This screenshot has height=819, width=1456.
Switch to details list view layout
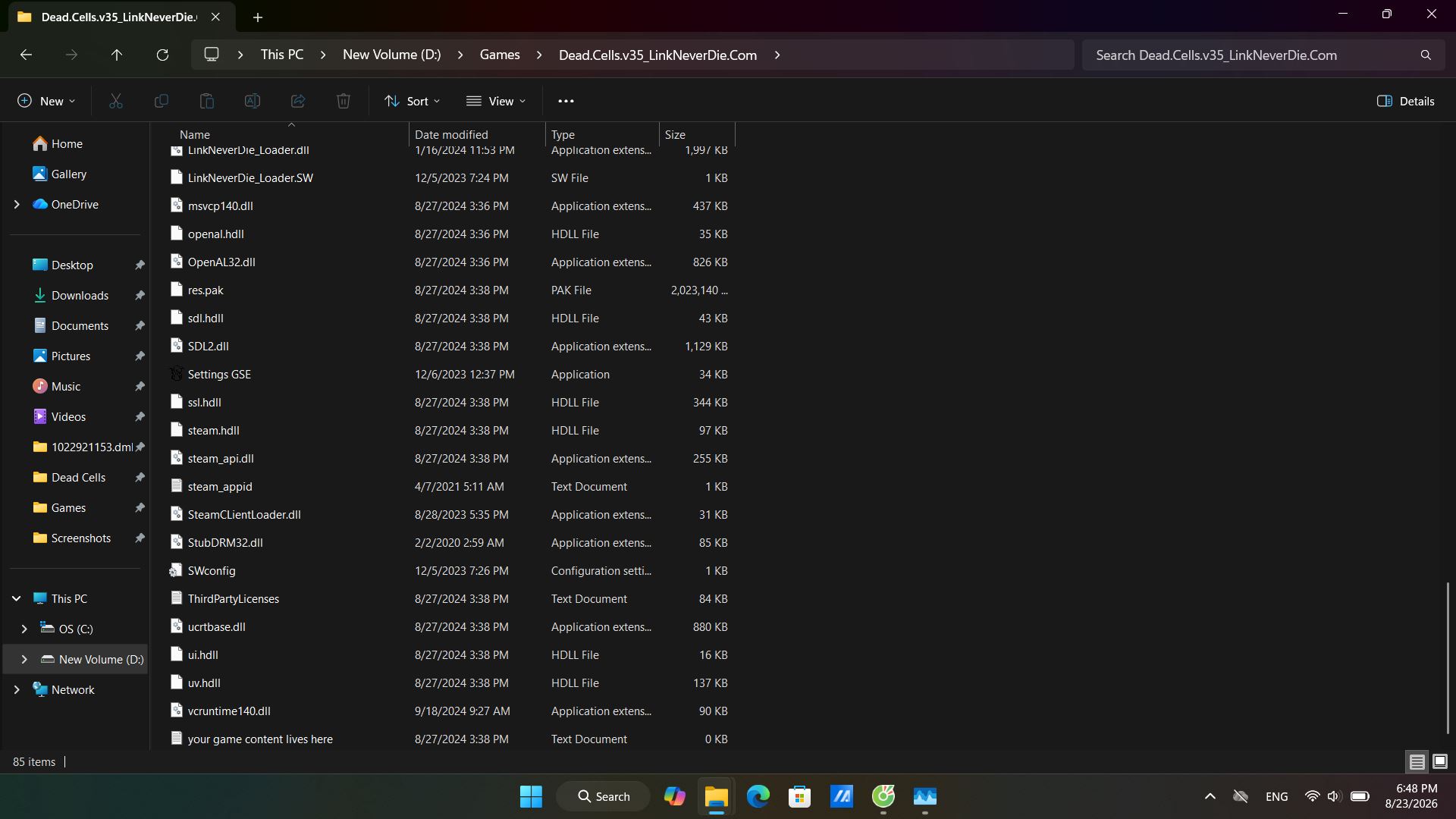point(1417,761)
